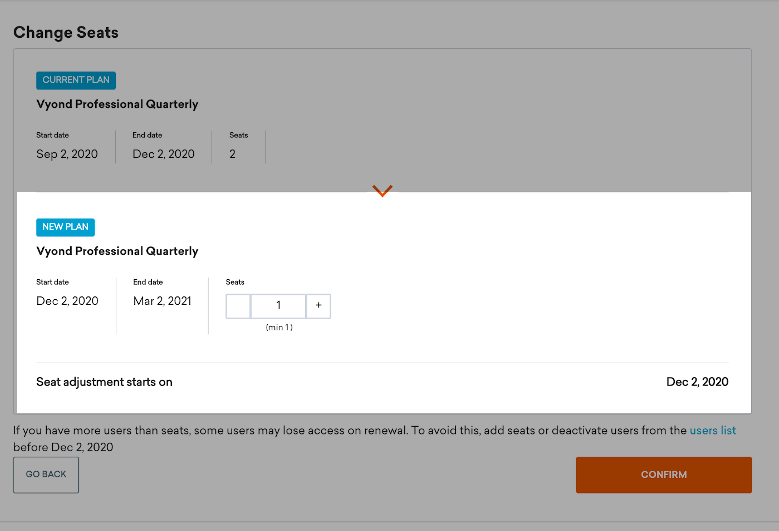Image resolution: width=779 pixels, height=531 pixels.
Task: Click the new plan end date Mar 2, 2021
Action: point(162,301)
